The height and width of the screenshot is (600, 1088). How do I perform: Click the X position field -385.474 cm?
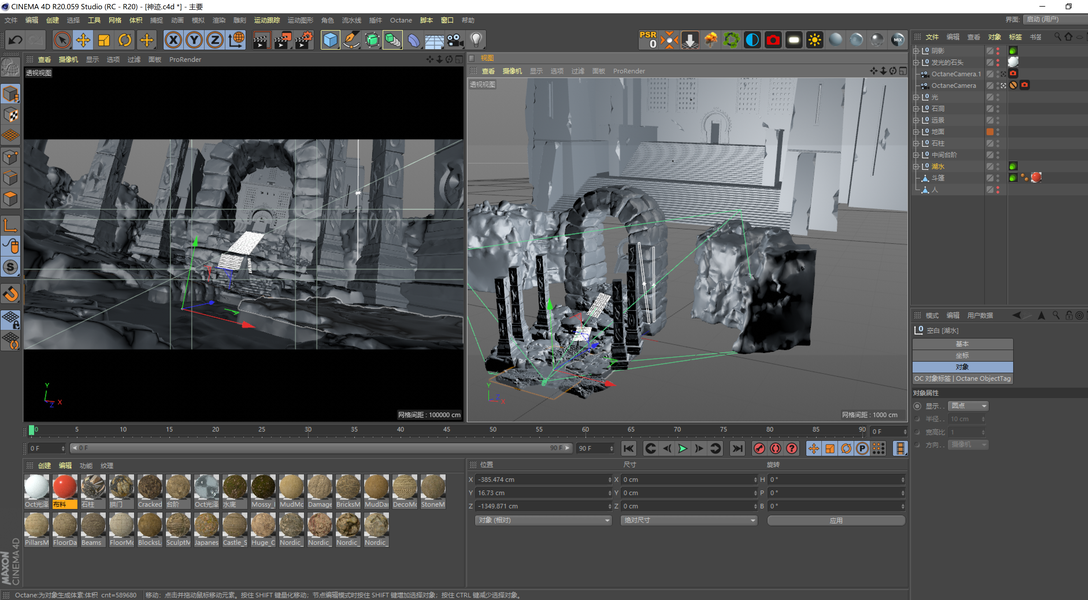pyautogui.click(x=543, y=479)
